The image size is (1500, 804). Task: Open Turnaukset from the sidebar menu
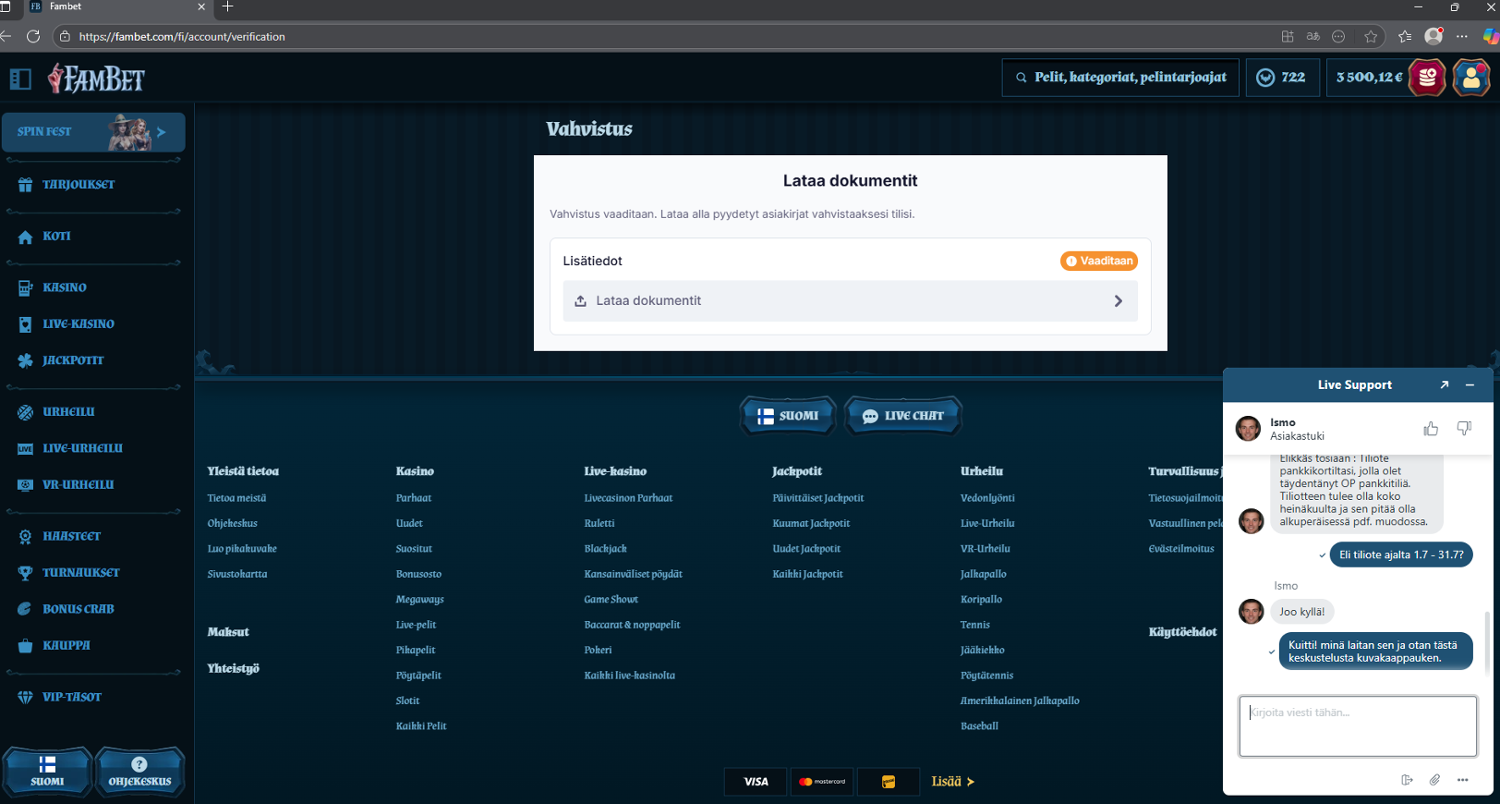[x=80, y=573]
